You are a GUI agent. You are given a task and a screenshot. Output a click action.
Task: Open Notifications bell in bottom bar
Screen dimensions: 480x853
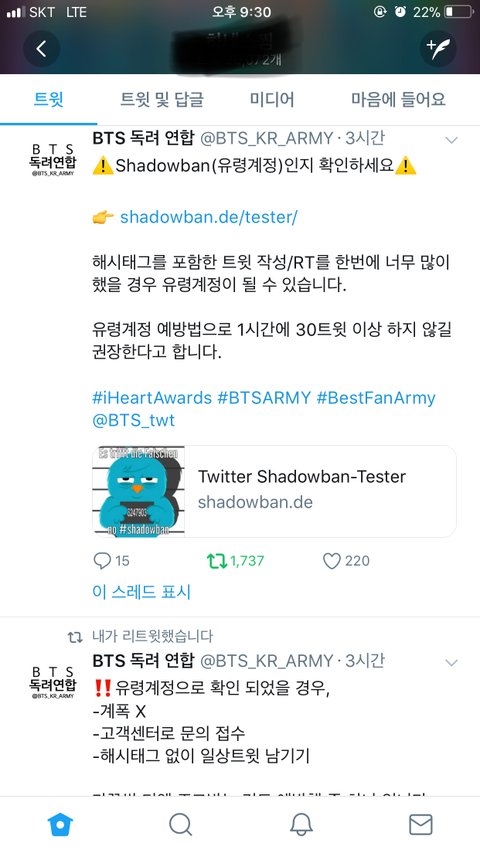tap(300, 825)
